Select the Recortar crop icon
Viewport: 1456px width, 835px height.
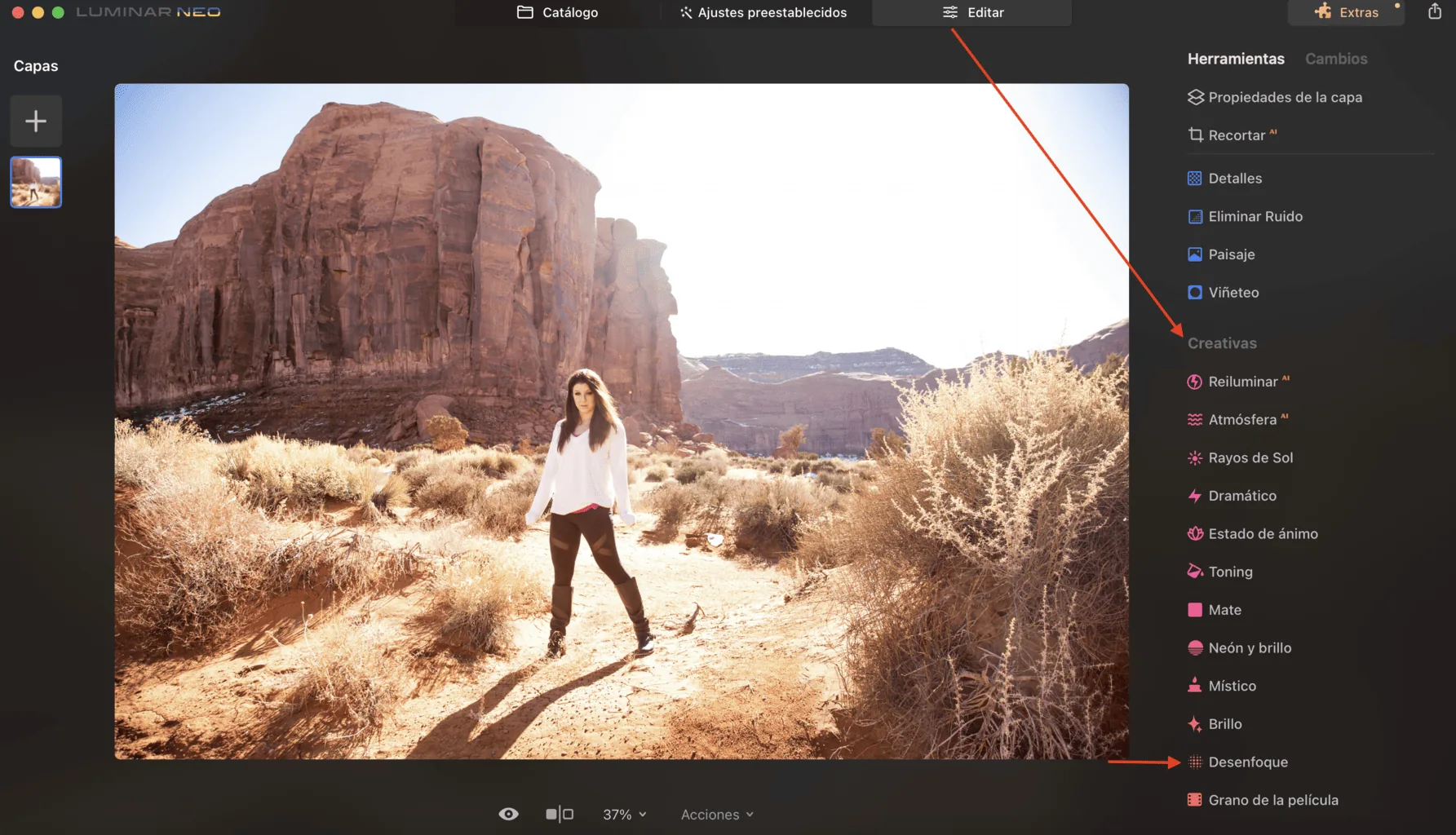[x=1195, y=135]
